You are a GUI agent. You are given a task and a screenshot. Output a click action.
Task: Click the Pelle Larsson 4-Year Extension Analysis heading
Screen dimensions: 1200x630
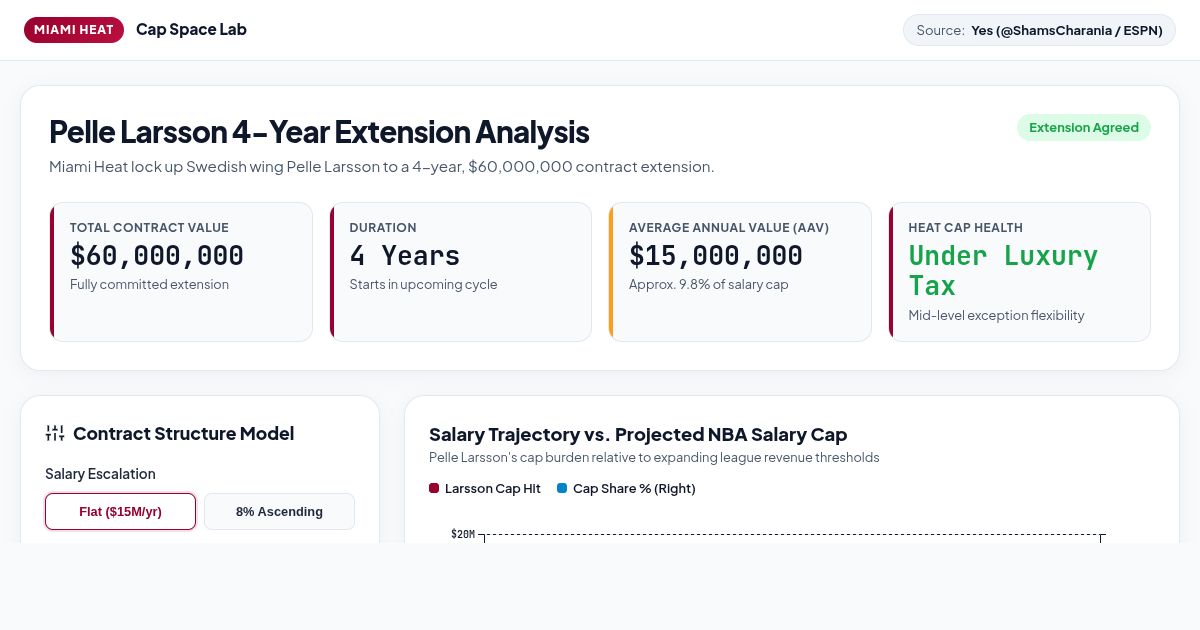click(319, 132)
